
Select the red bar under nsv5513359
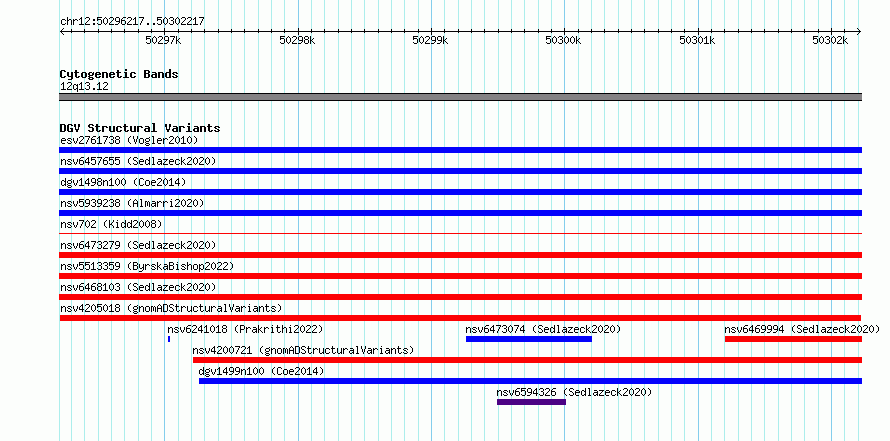tap(460, 276)
